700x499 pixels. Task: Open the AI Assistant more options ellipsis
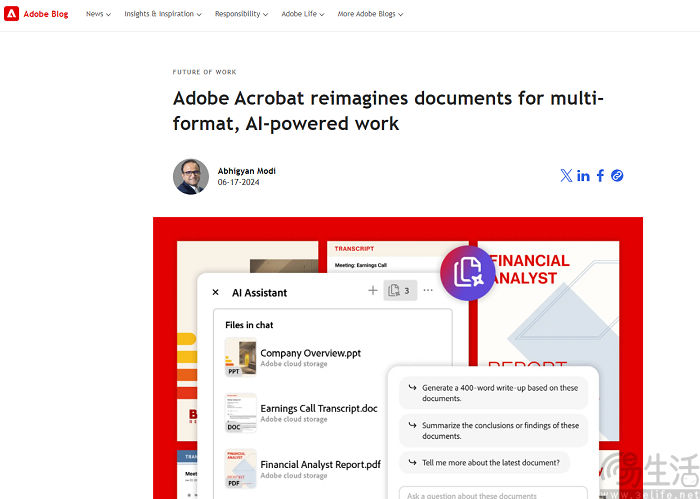tap(428, 291)
